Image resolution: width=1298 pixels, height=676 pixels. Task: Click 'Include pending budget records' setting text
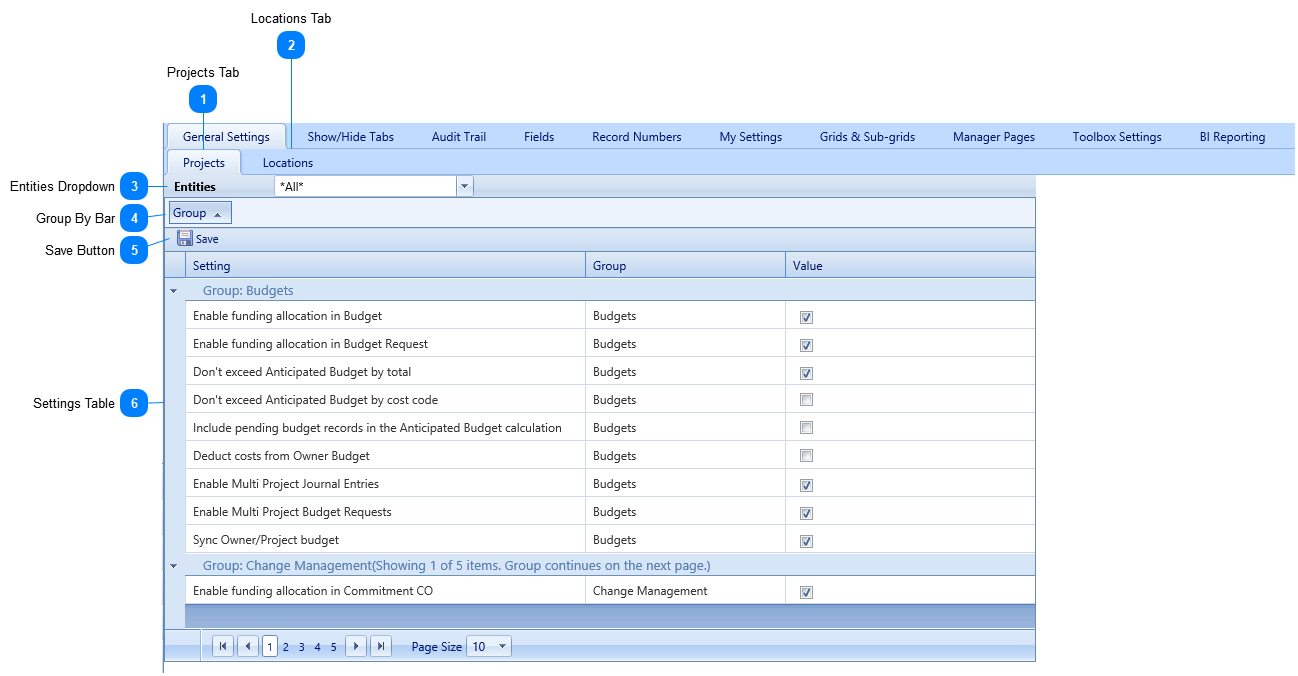(377, 428)
